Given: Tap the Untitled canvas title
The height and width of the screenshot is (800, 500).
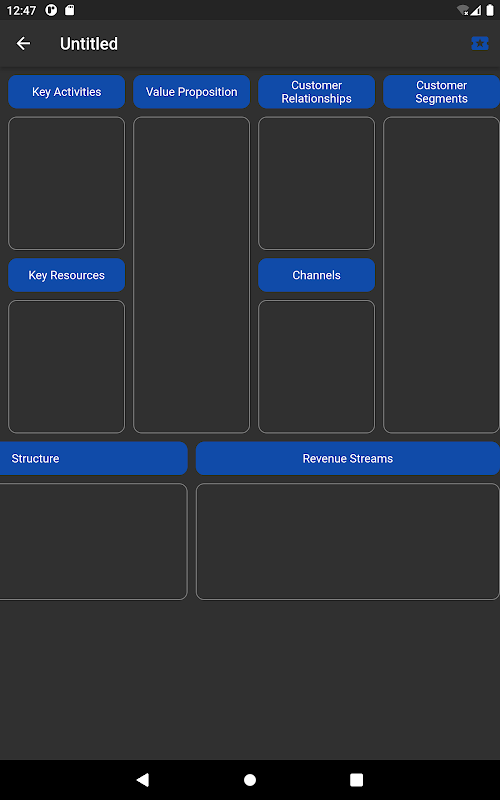Looking at the screenshot, I should [x=89, y=44].
